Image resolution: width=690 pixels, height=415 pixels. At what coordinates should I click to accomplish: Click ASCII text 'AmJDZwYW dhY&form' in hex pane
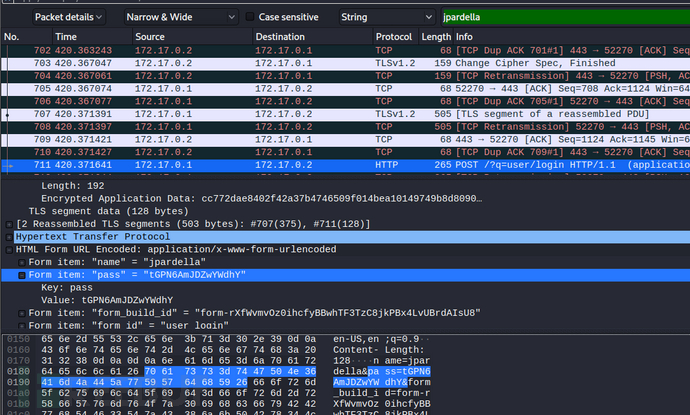382,382
